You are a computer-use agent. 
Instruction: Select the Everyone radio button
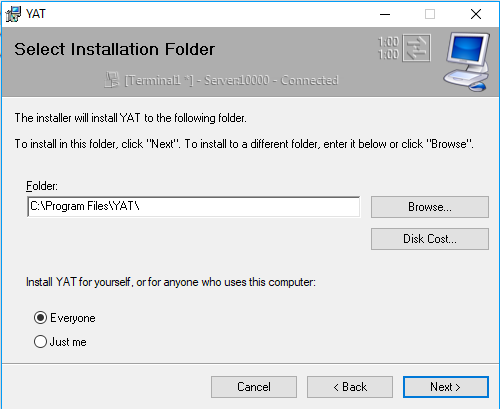pyautogui.click(x=40, y=318)
